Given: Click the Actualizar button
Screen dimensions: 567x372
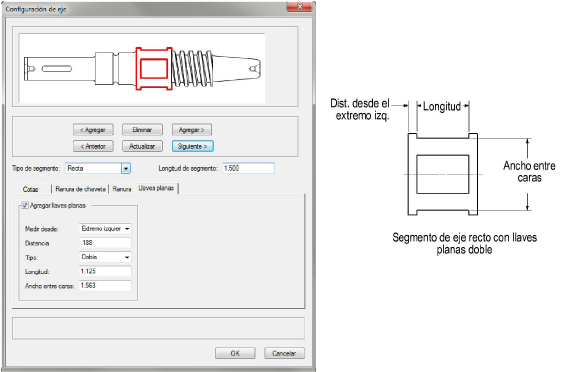Looking at the screenshot, I should 142,146.
